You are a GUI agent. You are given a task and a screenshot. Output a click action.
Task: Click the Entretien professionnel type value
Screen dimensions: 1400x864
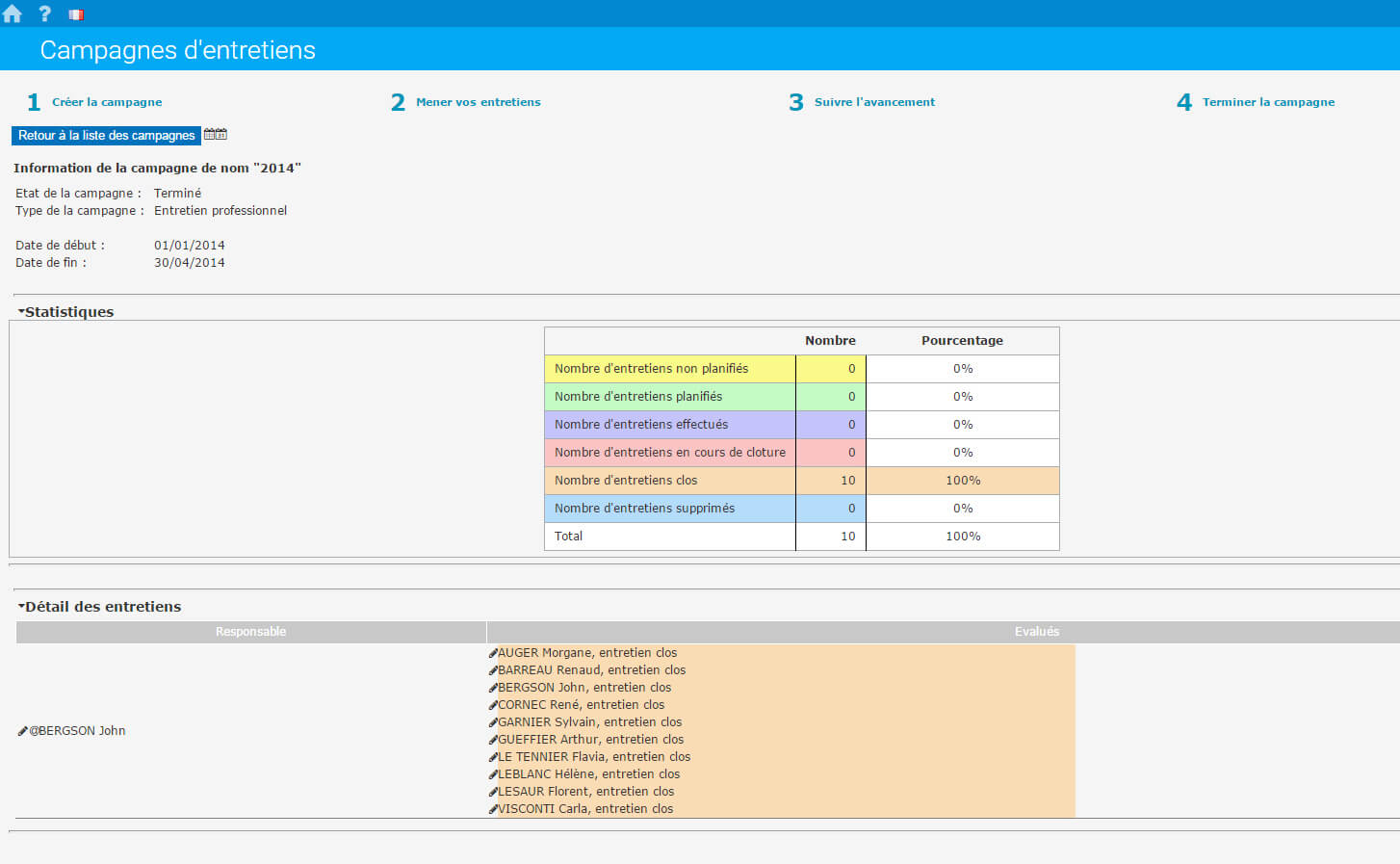[x=220, y=211]
